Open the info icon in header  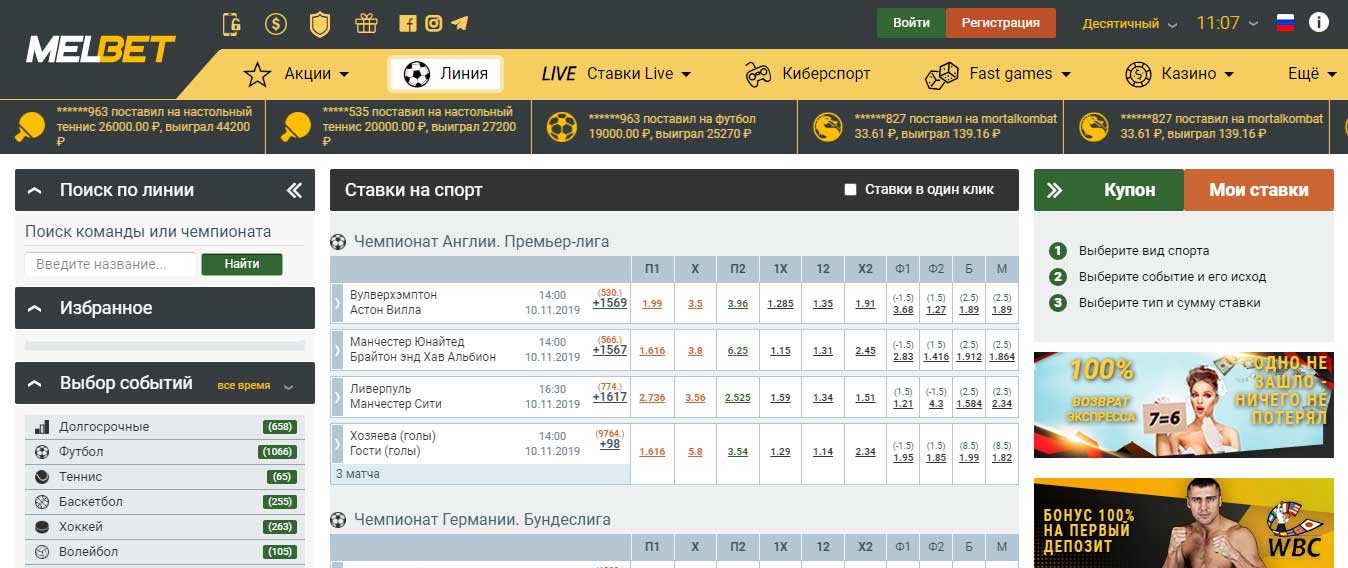coord(1320,22)
